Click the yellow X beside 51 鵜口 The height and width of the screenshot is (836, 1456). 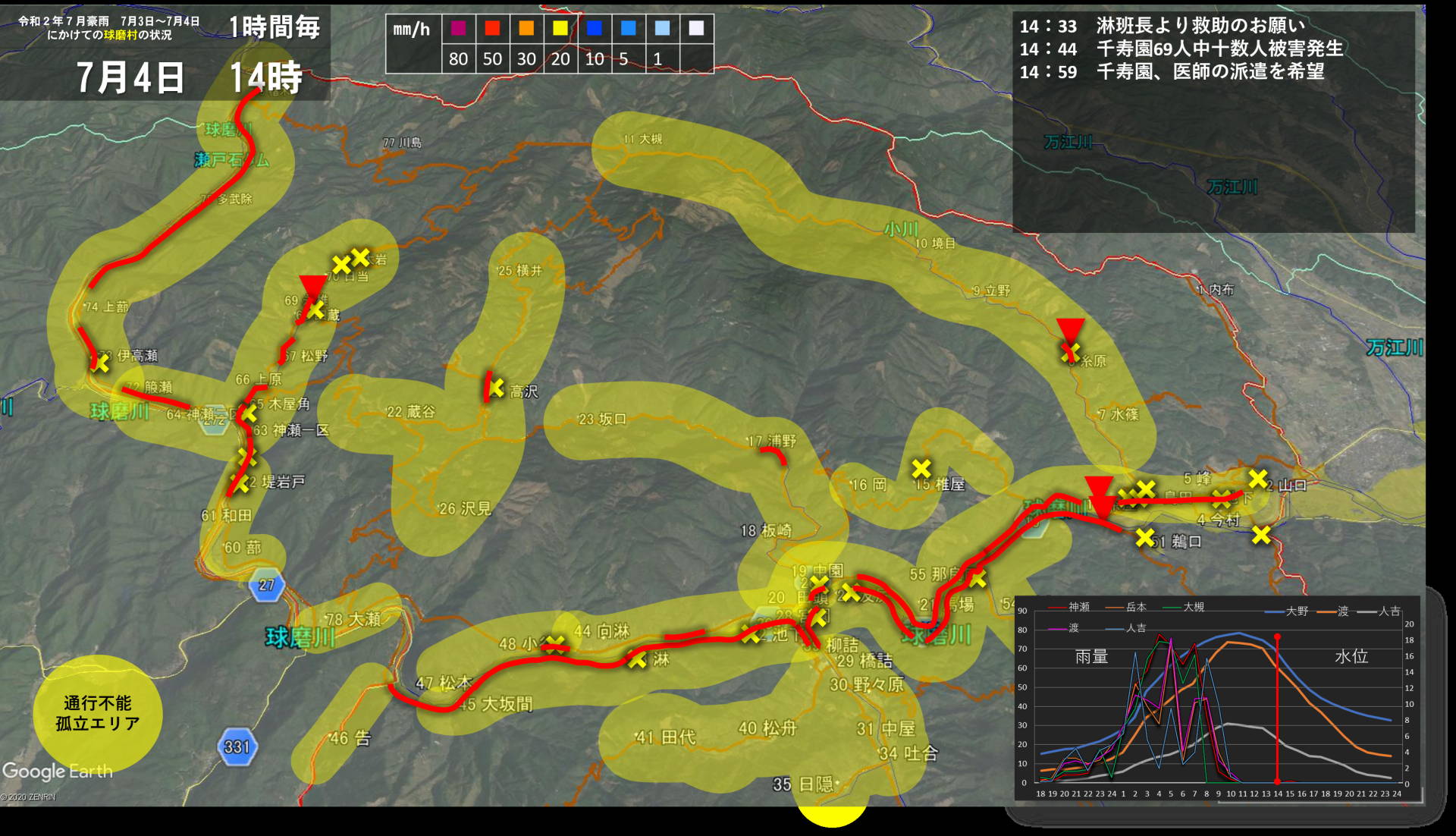[x=1145, y=538]
